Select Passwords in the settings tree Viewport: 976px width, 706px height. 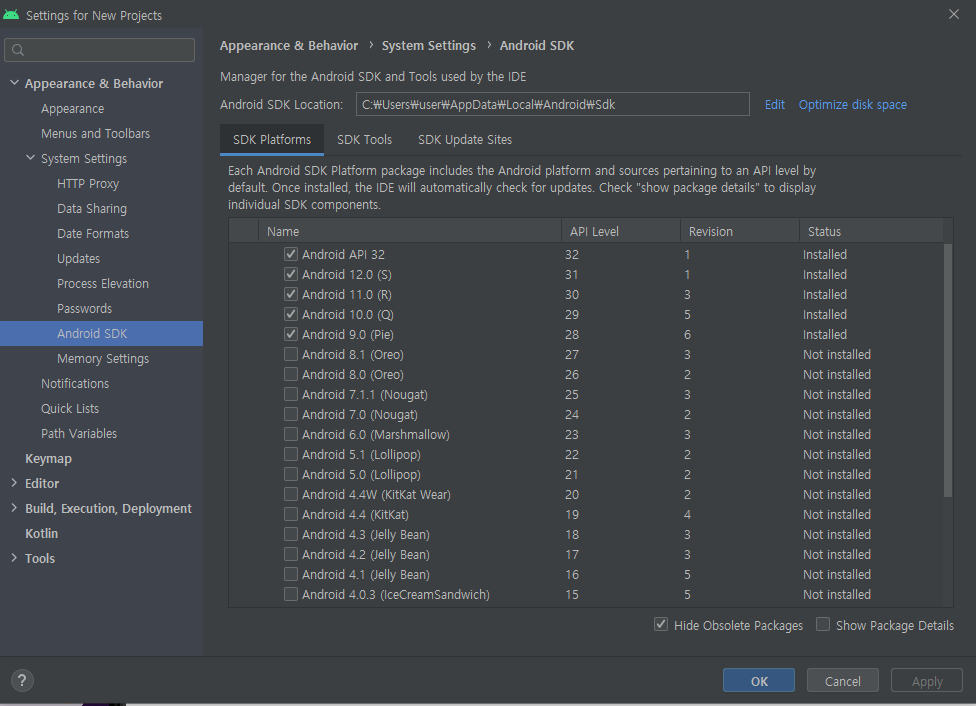point(84,308)
